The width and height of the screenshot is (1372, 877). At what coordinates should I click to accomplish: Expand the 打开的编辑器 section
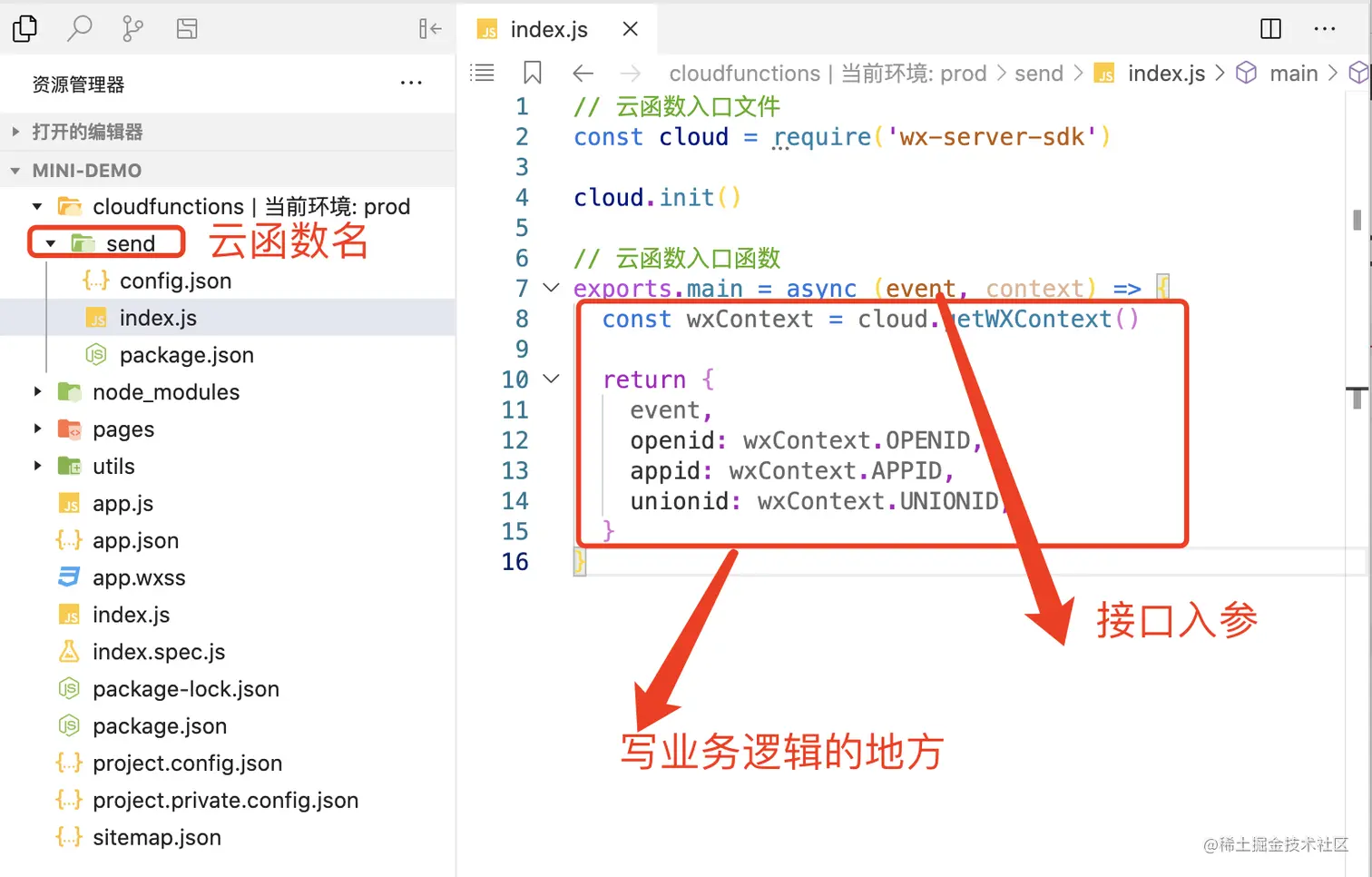pos(228,132)
